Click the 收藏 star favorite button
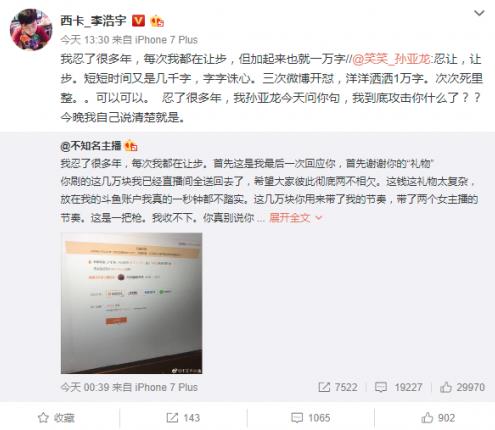495x430 pixels. (x=56, y=418)
